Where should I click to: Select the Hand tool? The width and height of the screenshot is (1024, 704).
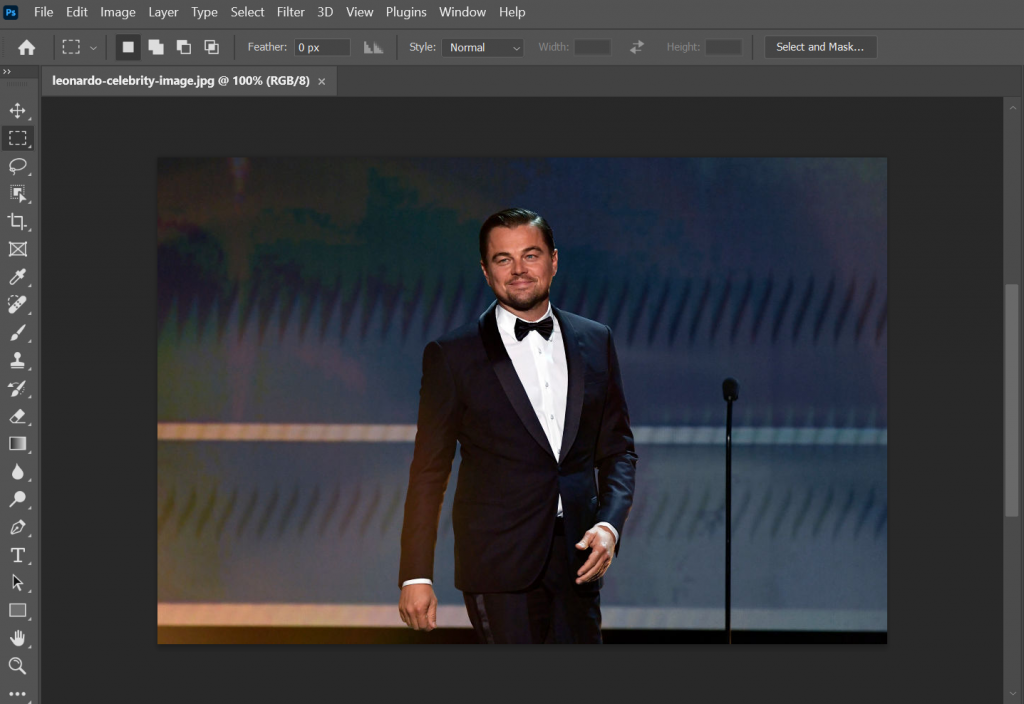[18, 638]
